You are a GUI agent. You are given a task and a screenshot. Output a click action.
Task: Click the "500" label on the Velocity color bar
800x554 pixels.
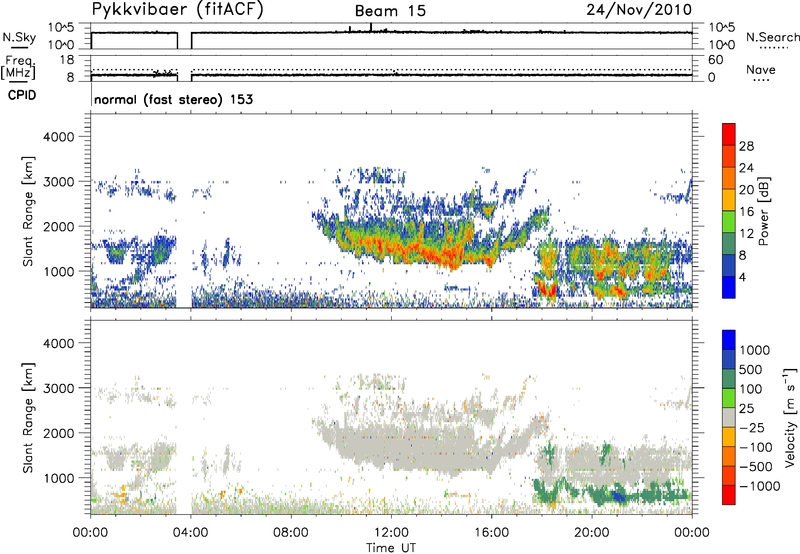pos(751,370)
